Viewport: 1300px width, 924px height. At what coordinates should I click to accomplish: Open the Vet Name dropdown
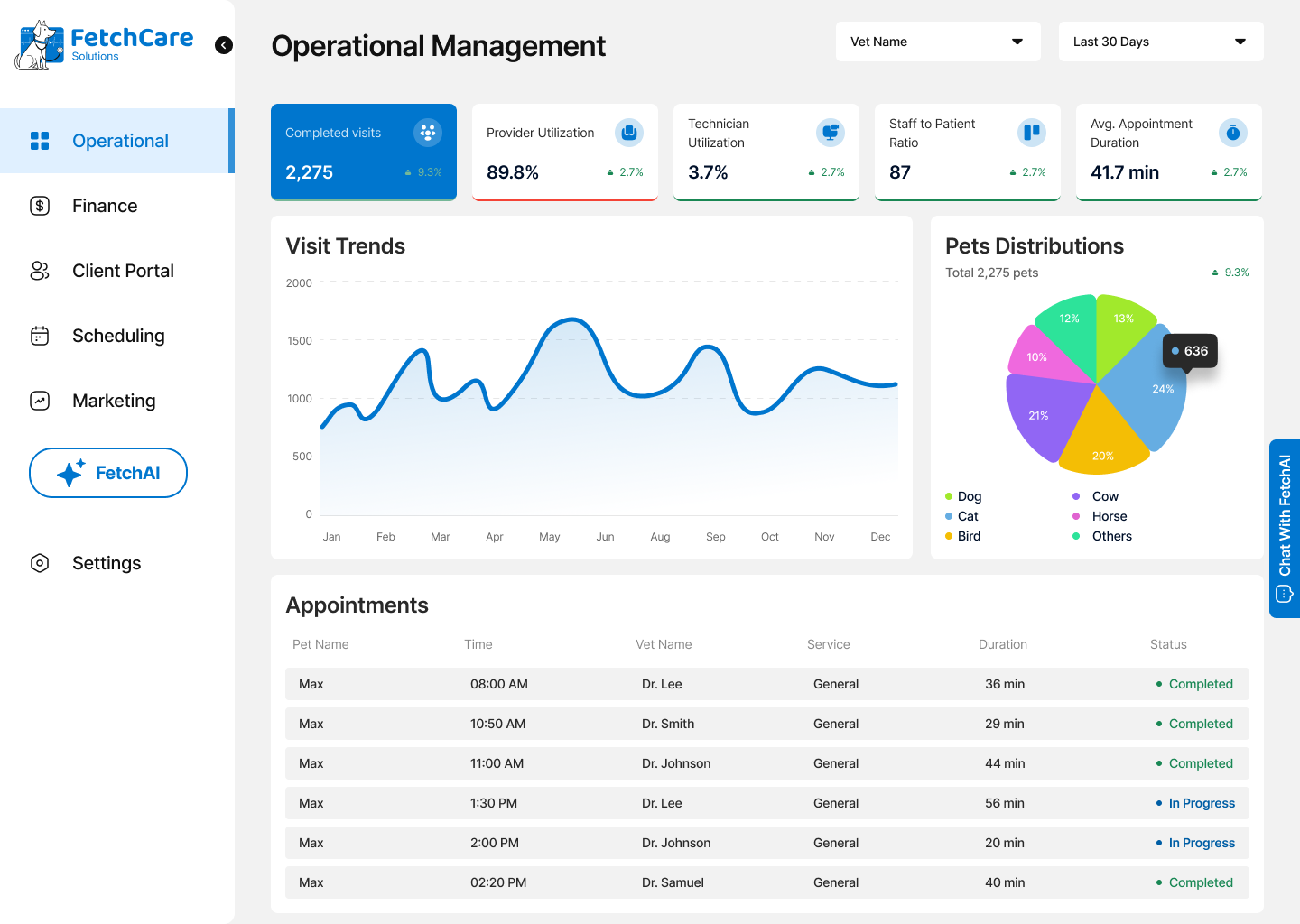(937, 42)
